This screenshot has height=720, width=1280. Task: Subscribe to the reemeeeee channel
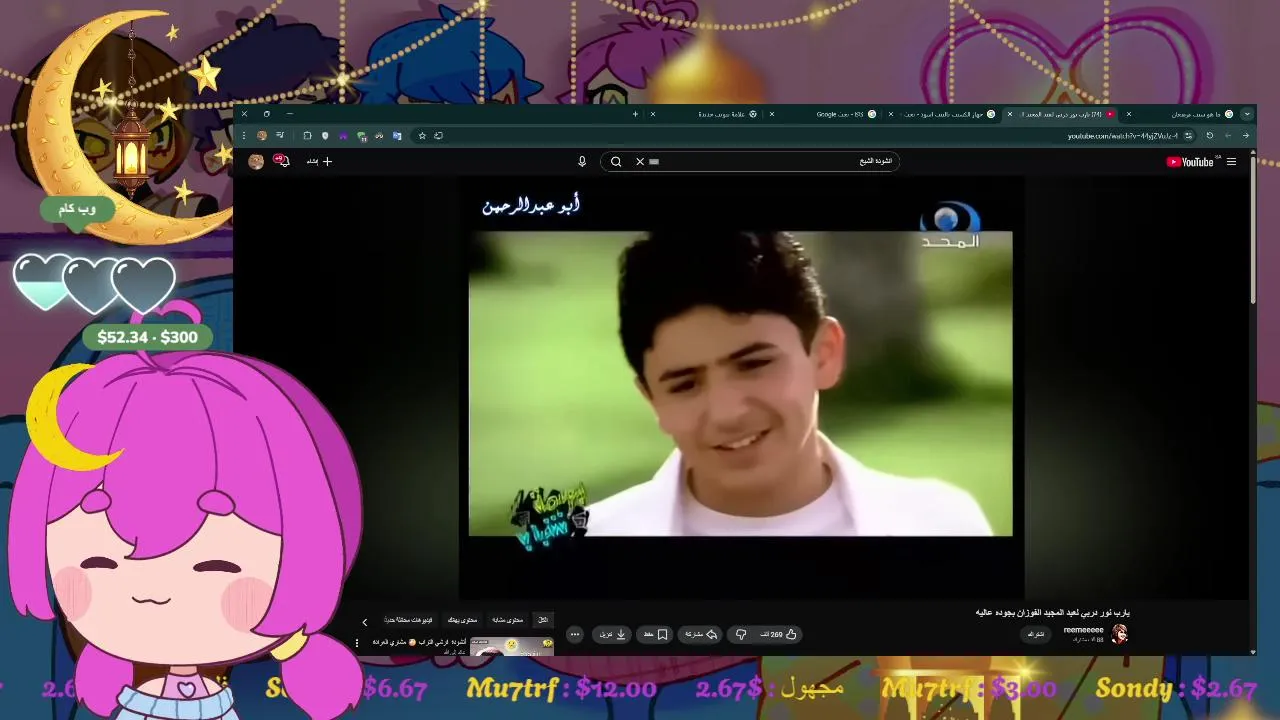coord(1036,634)
